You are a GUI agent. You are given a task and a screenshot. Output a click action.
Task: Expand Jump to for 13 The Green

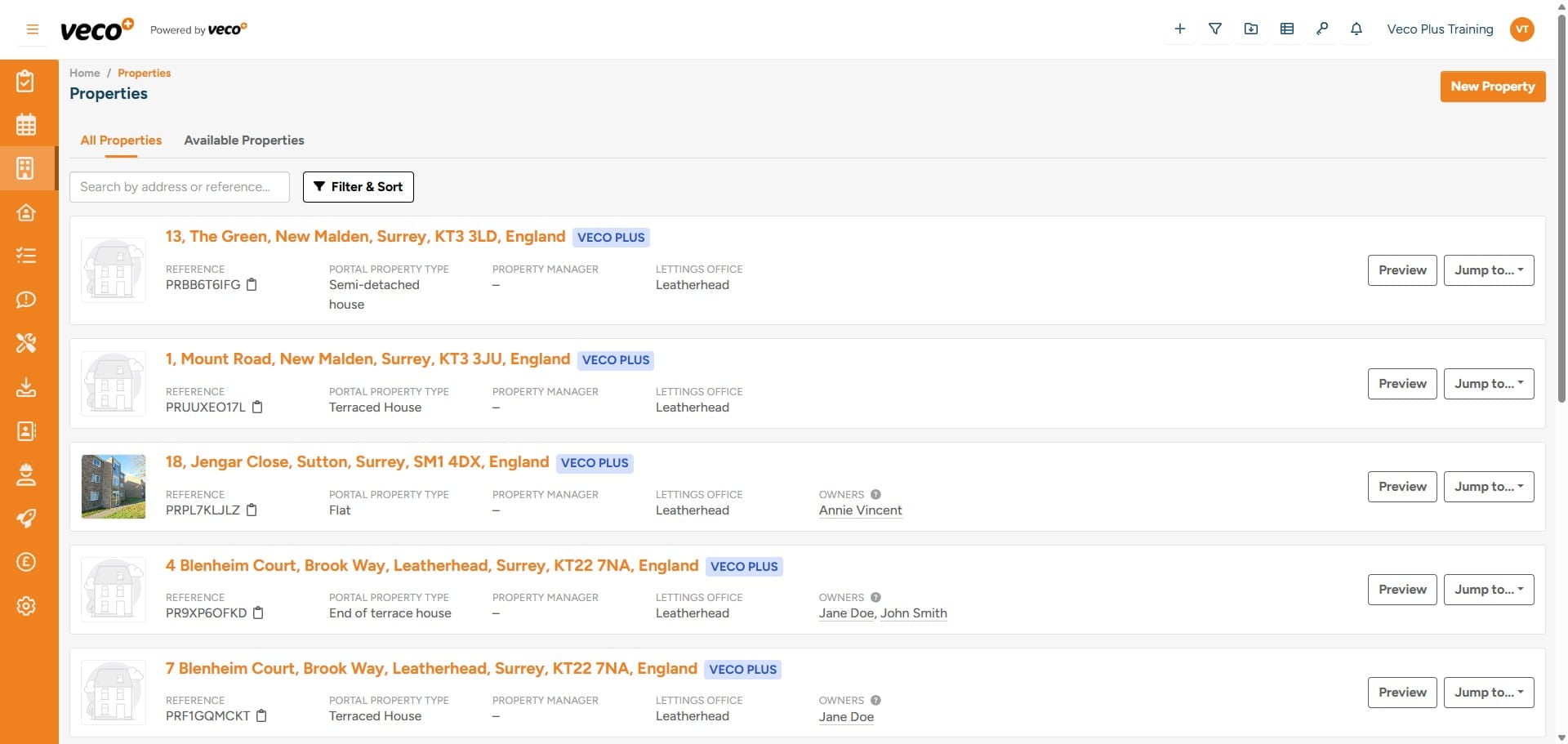[x=1488, y=270]
